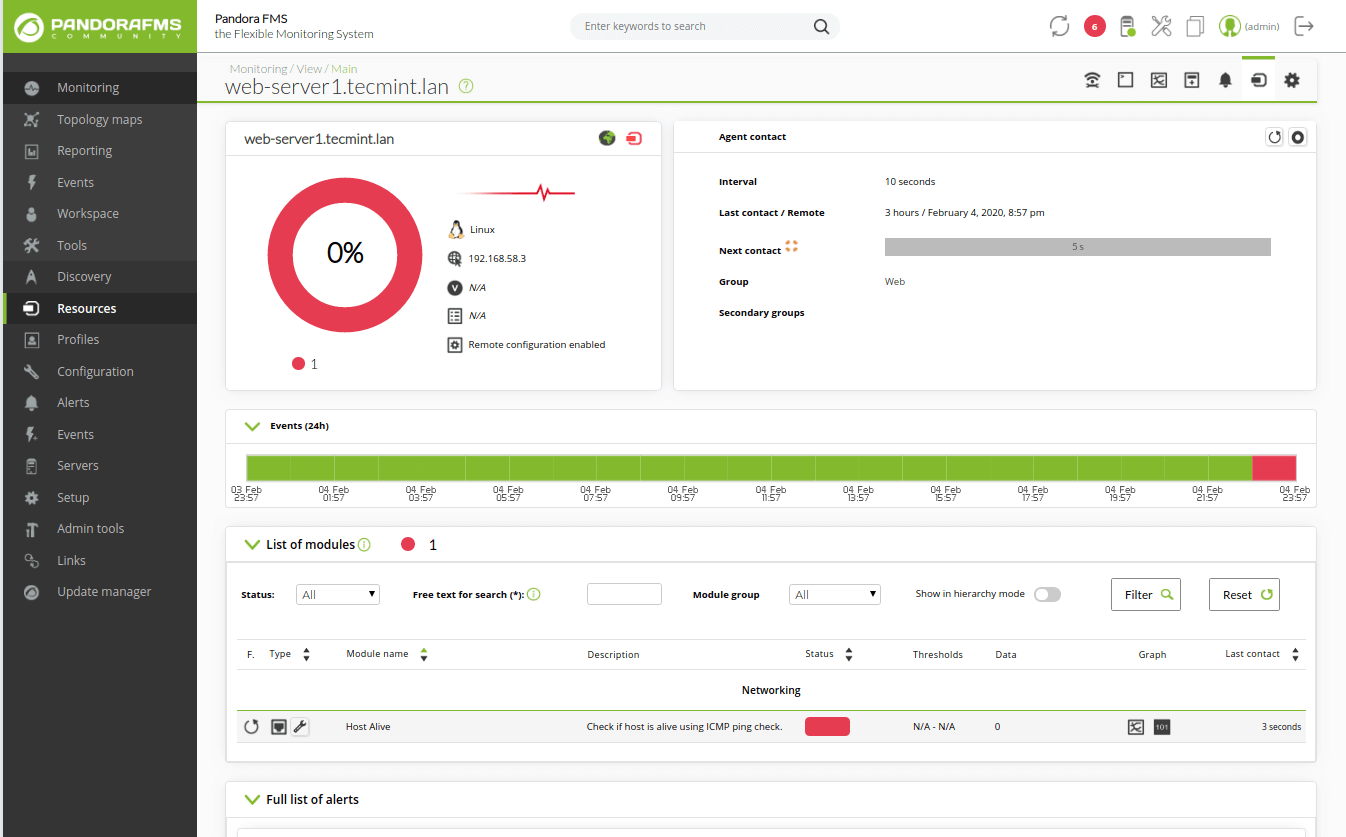Toggle Show in hierarchy mode switch

click(x=1047, y=594)
